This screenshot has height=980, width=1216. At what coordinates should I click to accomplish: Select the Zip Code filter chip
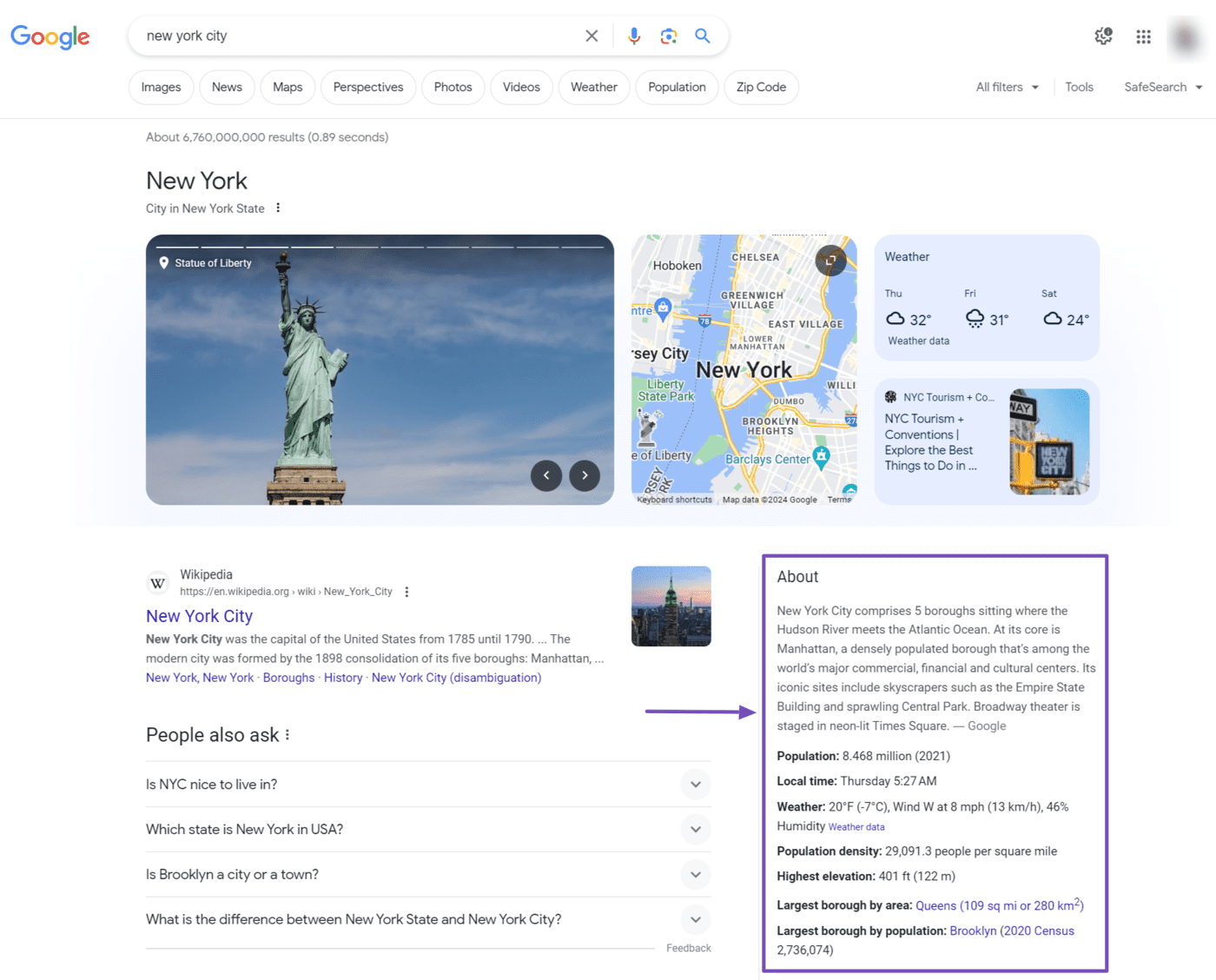(x=761, y=87)
